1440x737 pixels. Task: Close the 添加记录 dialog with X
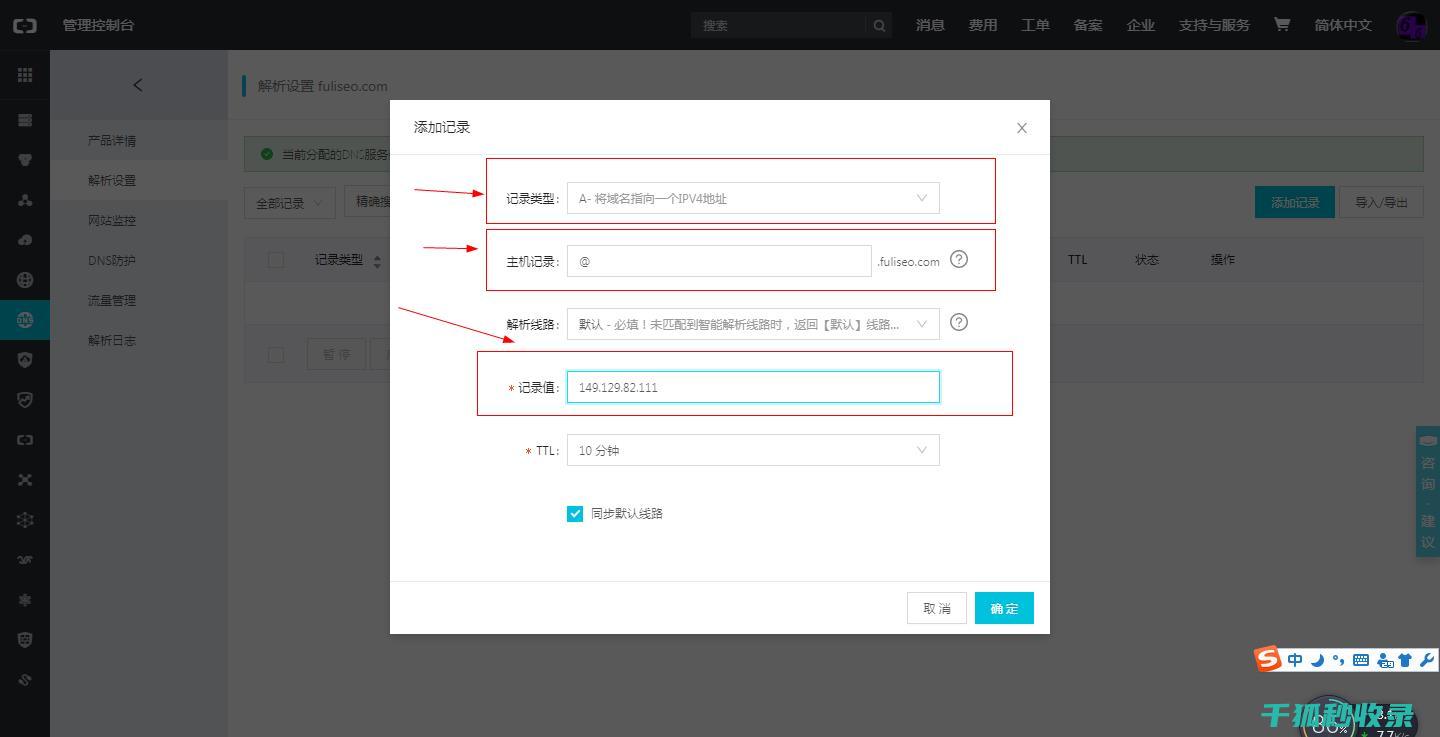click(x=1022, y=128)
